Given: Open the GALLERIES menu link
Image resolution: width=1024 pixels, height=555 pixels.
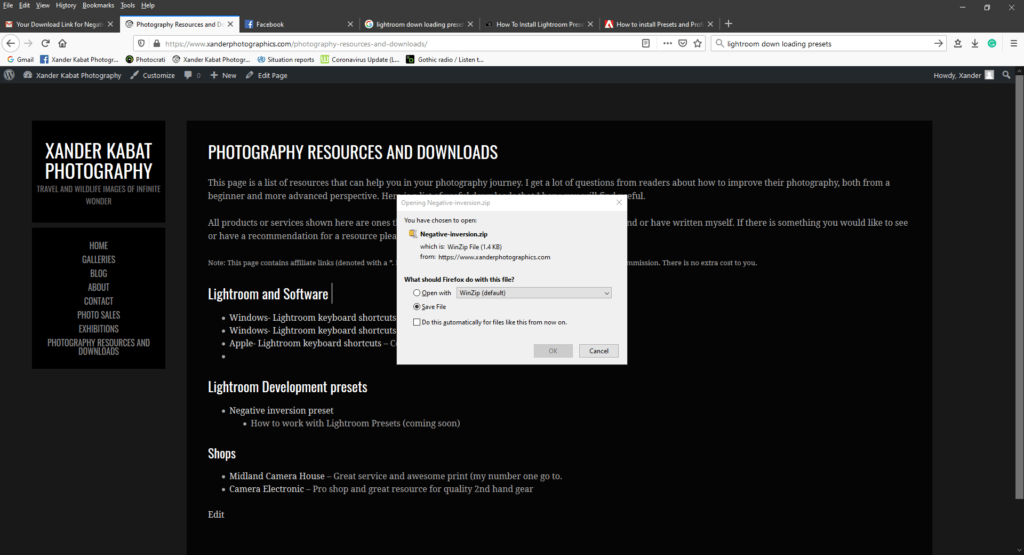Looking at the screenshot, I should (99, 259).
